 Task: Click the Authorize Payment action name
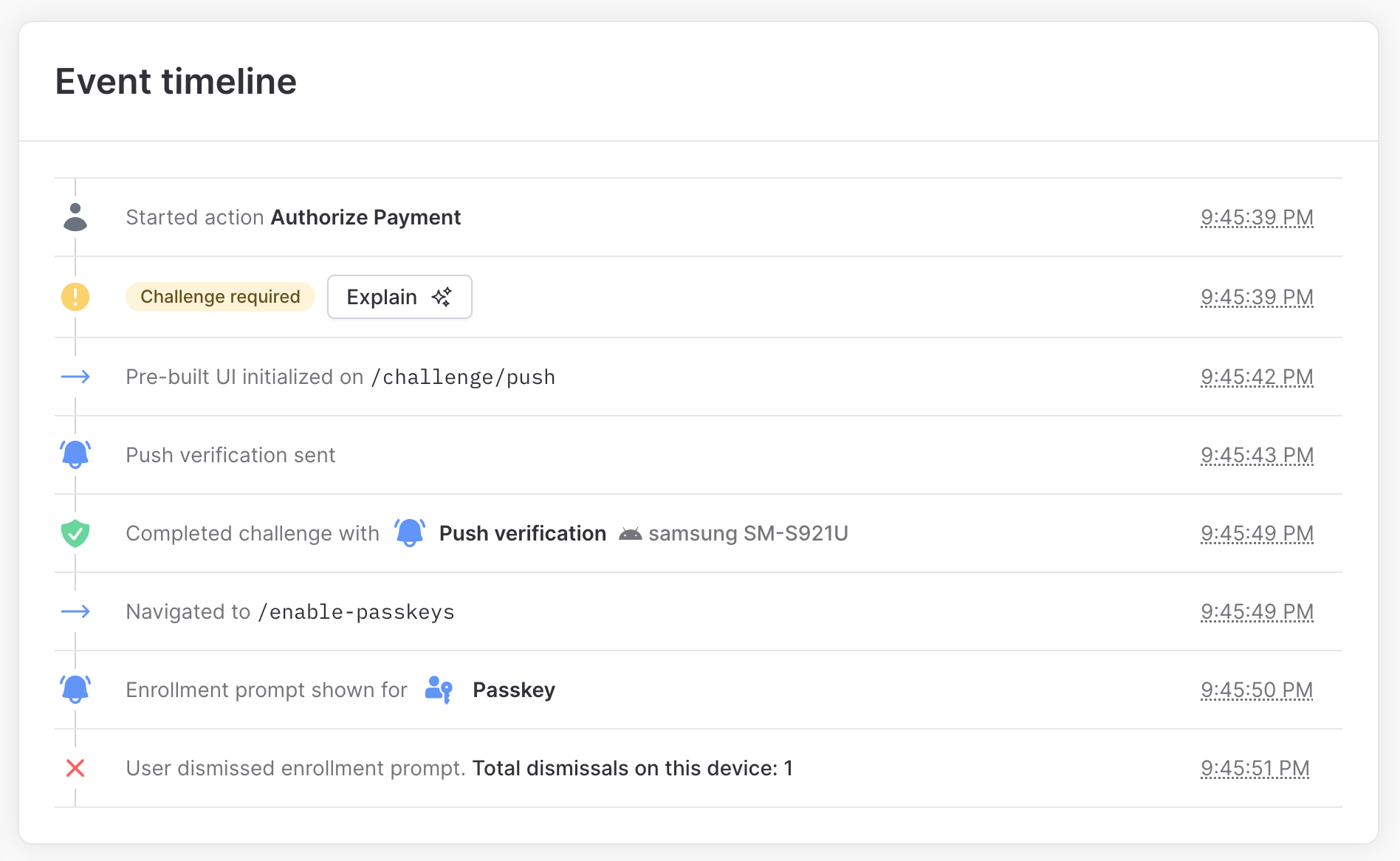pyautogui.click(x=366, y=217)
